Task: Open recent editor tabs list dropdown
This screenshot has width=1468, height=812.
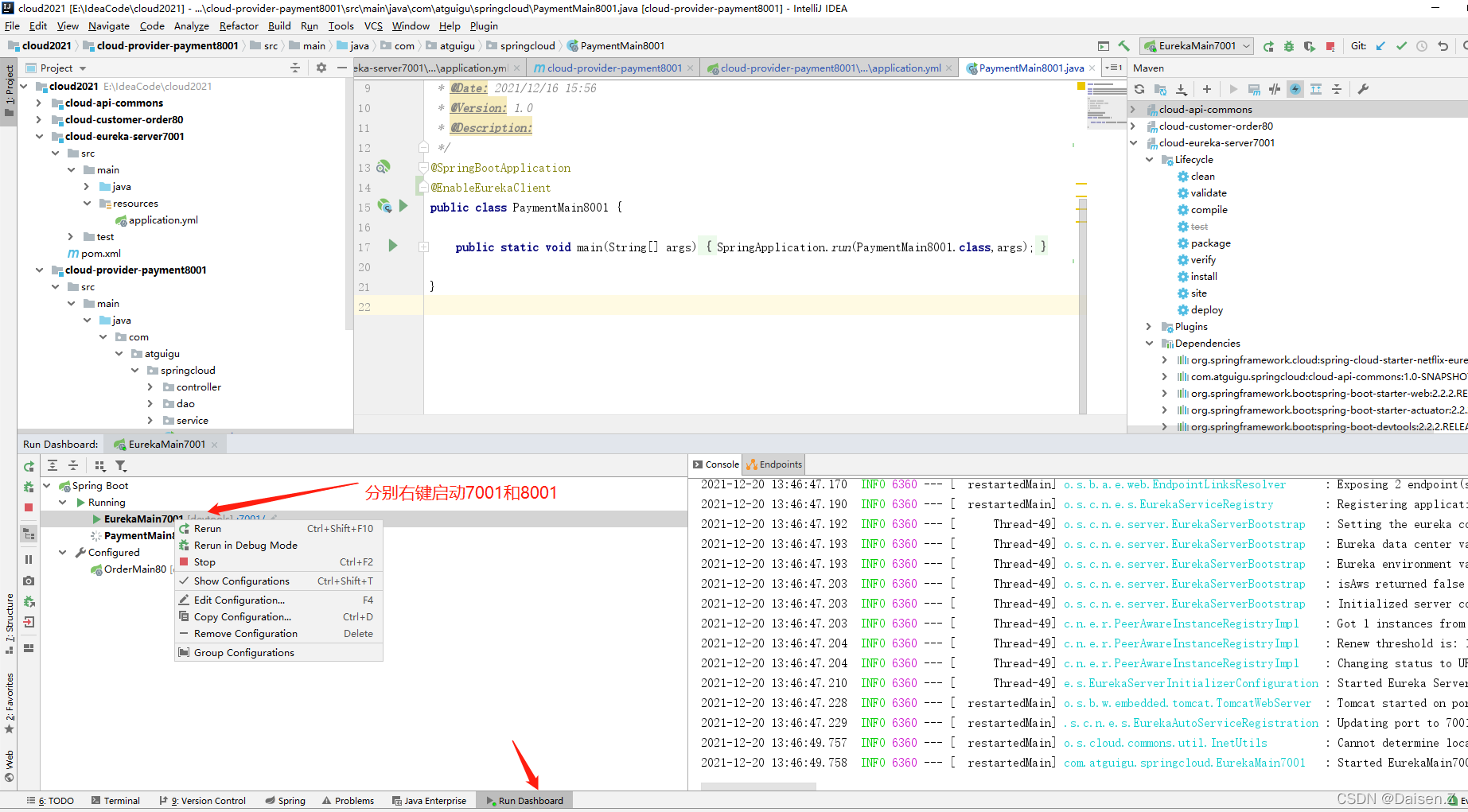Action: [1114, 68]
